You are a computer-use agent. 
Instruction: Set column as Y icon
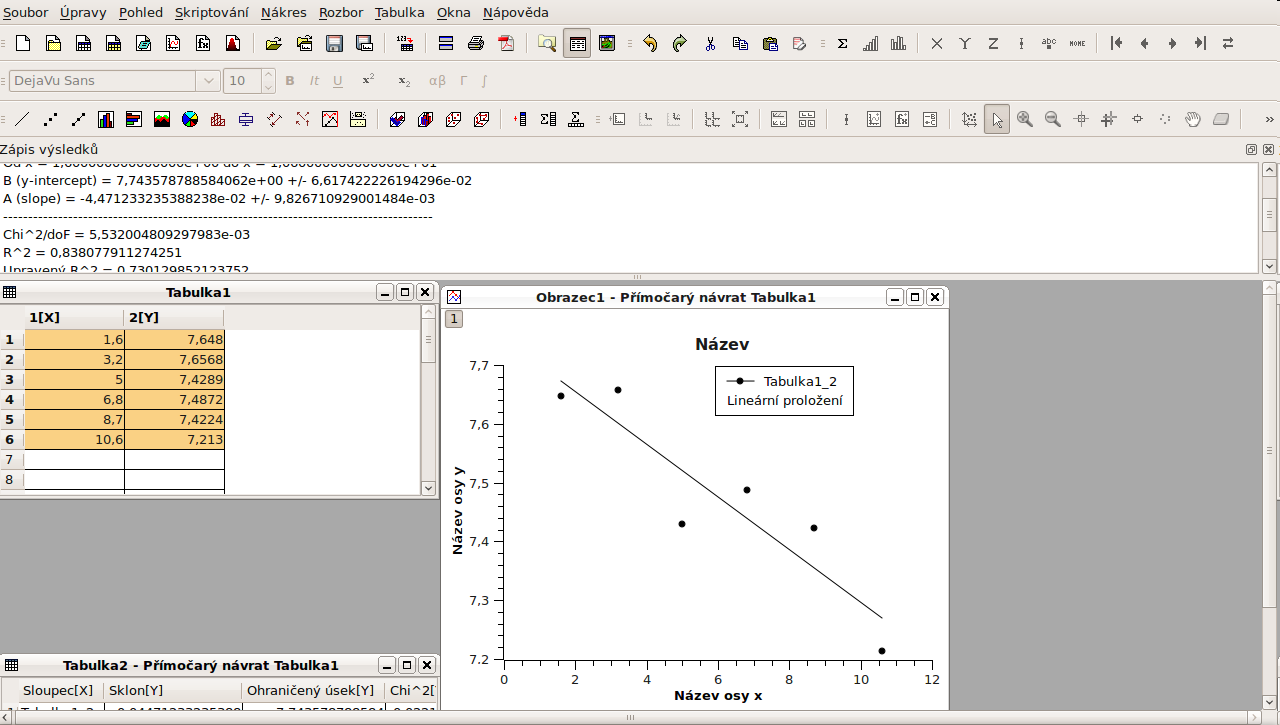pos(965,43)
